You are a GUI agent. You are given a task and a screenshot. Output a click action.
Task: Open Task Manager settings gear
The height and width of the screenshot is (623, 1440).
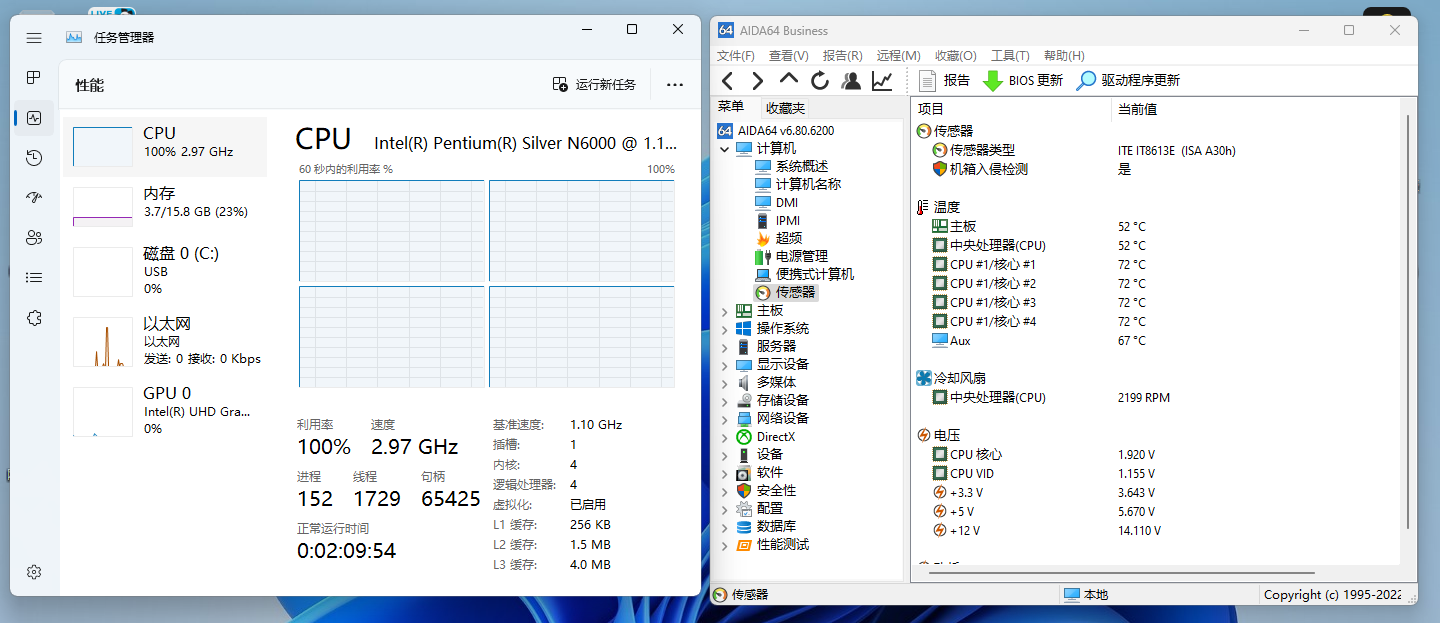(34, 572)
